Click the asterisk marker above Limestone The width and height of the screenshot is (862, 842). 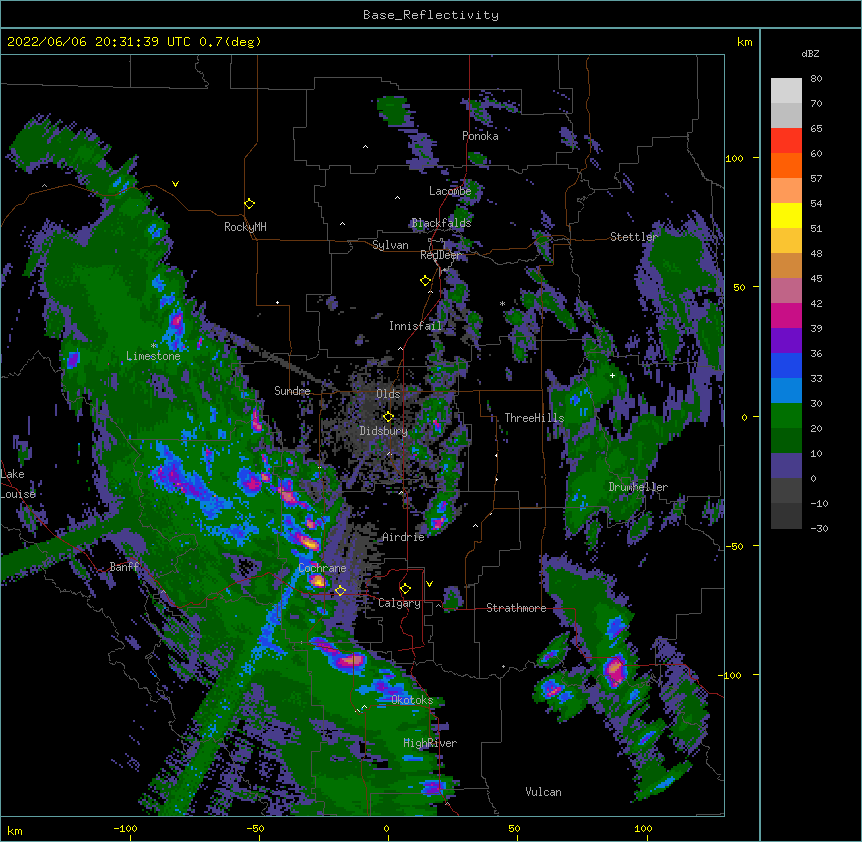(154, 346)
